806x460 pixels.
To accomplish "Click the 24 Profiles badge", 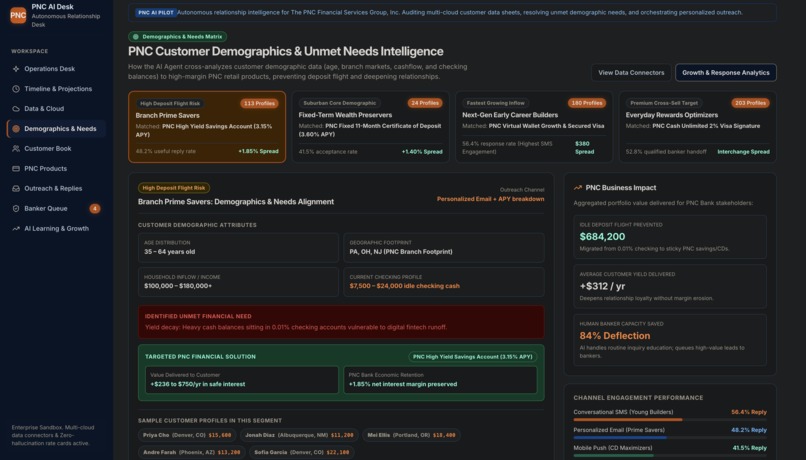I will [425, 103].
